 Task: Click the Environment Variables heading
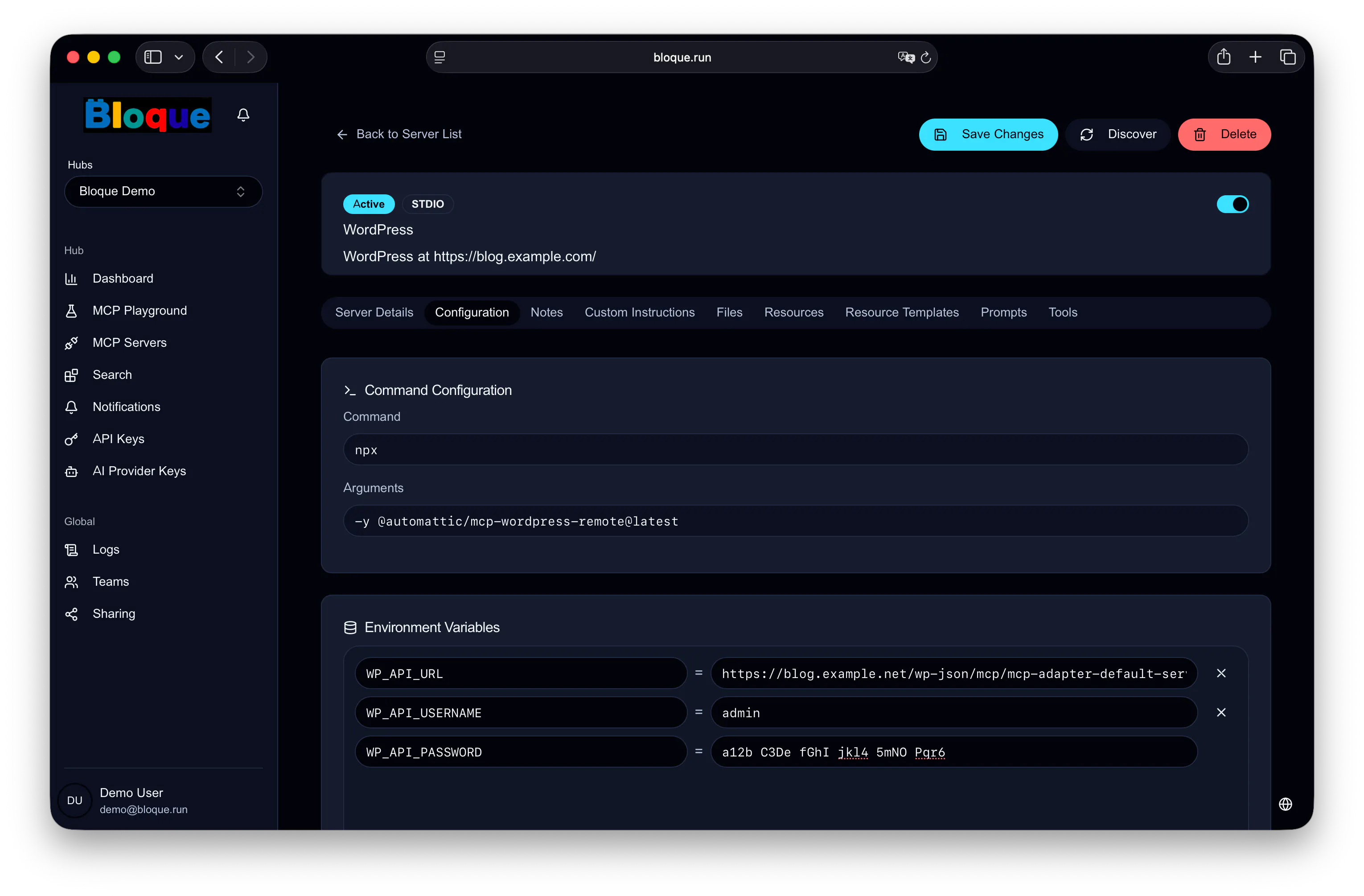(431, 628)
